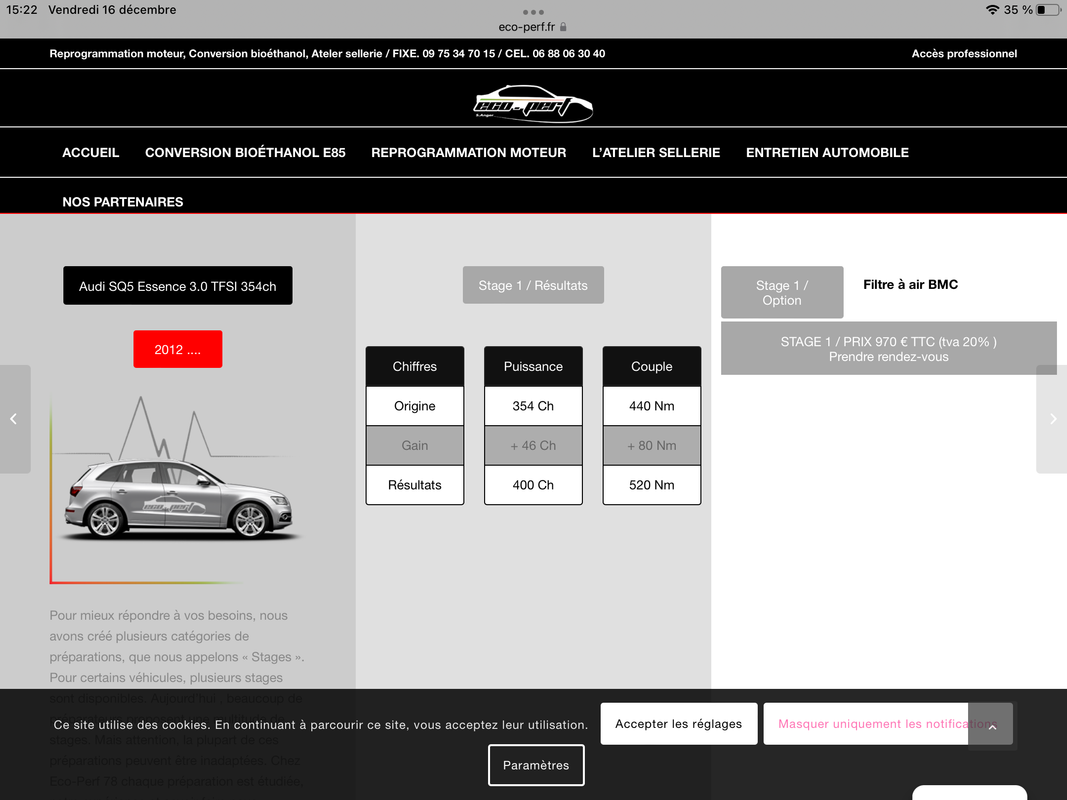Viewport: 1067px width, 800px height.
Task: Open the ACCUEIL menu item
Action: click(91, 152)
